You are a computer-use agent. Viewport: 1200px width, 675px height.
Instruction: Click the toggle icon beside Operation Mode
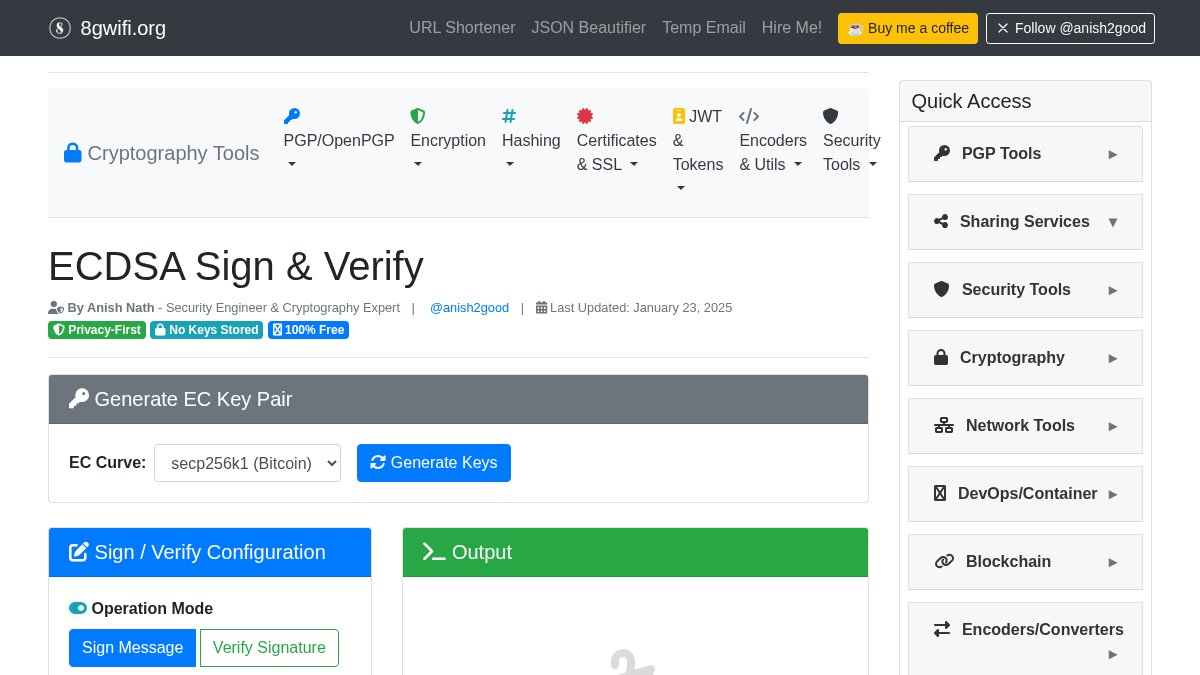(78, 608)
